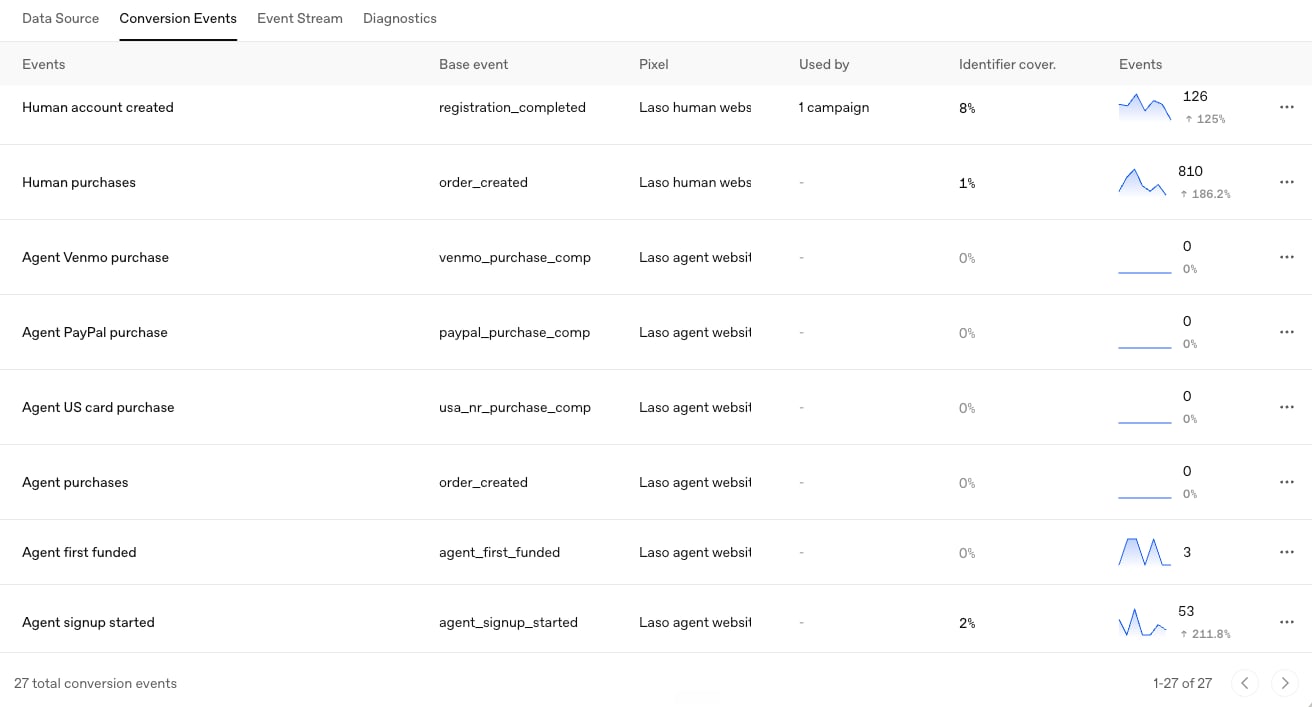View sparkline chart for Human account created

[1145, 107]
